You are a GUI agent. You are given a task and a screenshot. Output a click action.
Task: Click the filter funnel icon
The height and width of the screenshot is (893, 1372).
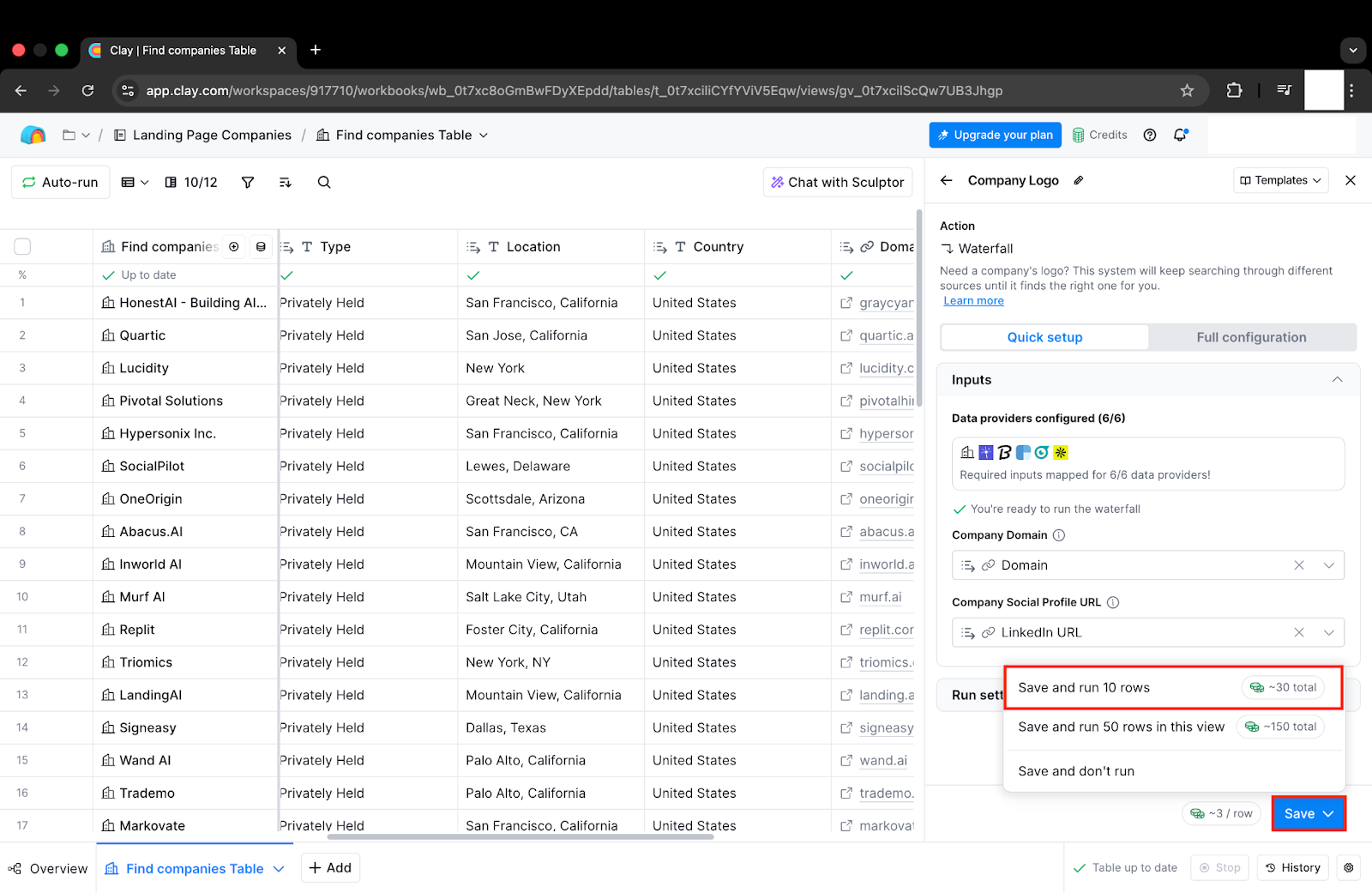[x=248, y=182]
